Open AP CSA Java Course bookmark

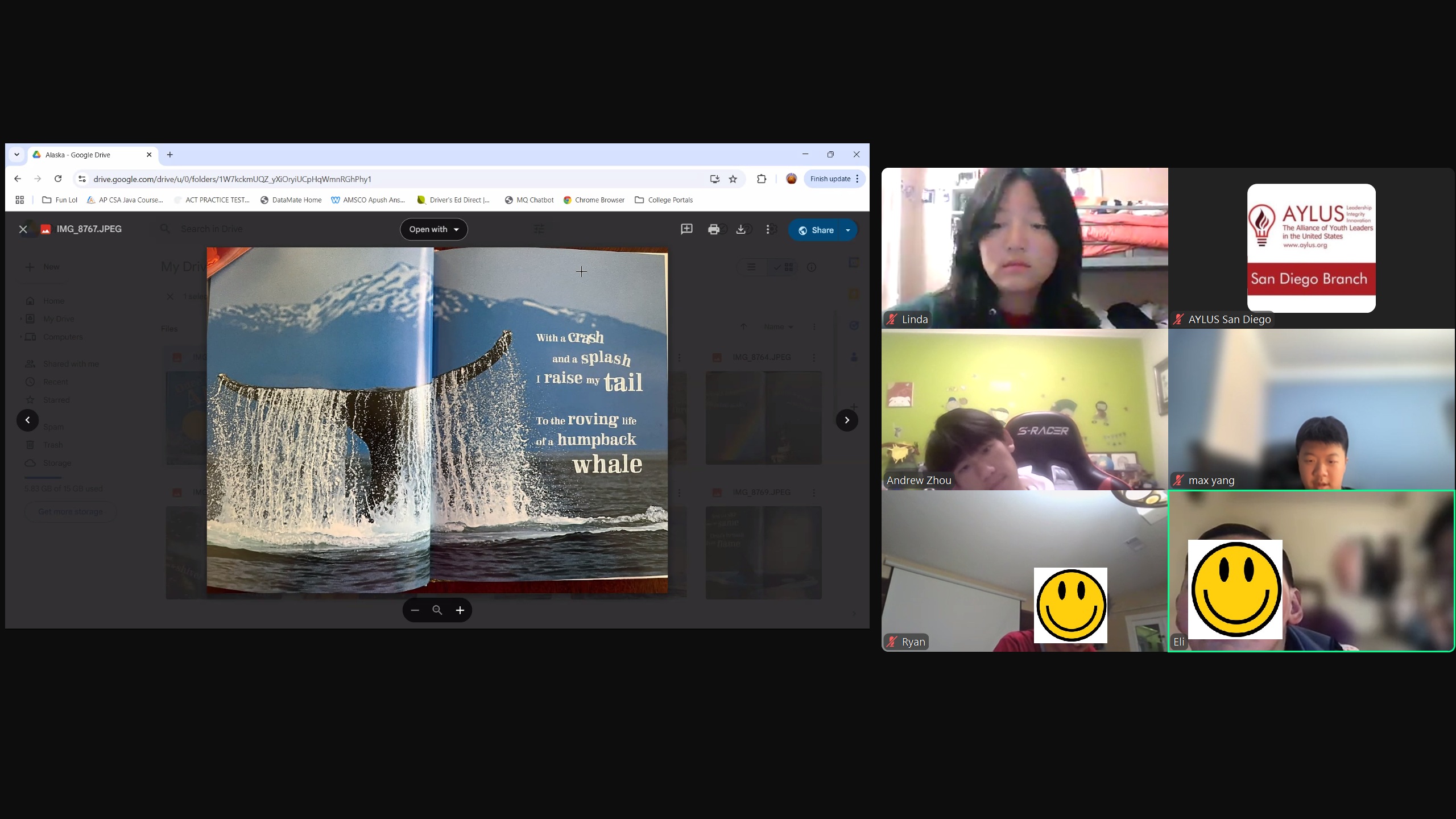125,200
